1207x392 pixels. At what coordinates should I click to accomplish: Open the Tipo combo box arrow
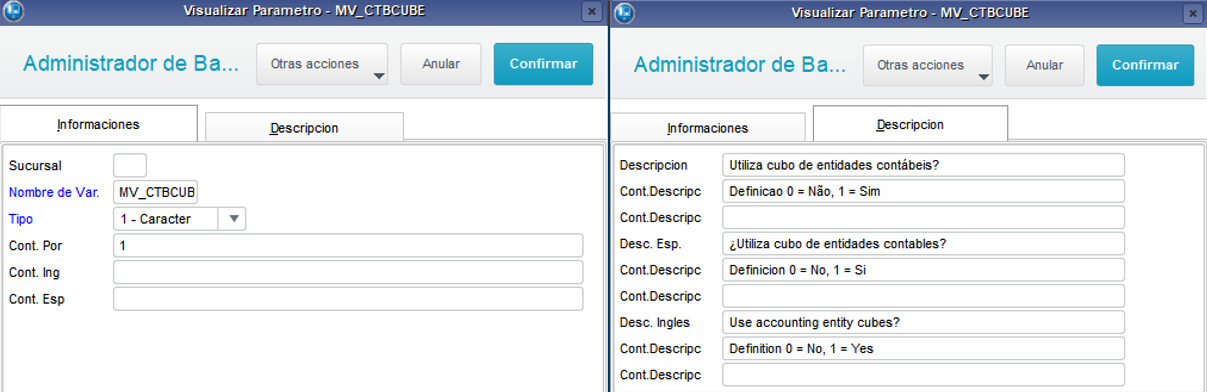(x=234, y=219)
